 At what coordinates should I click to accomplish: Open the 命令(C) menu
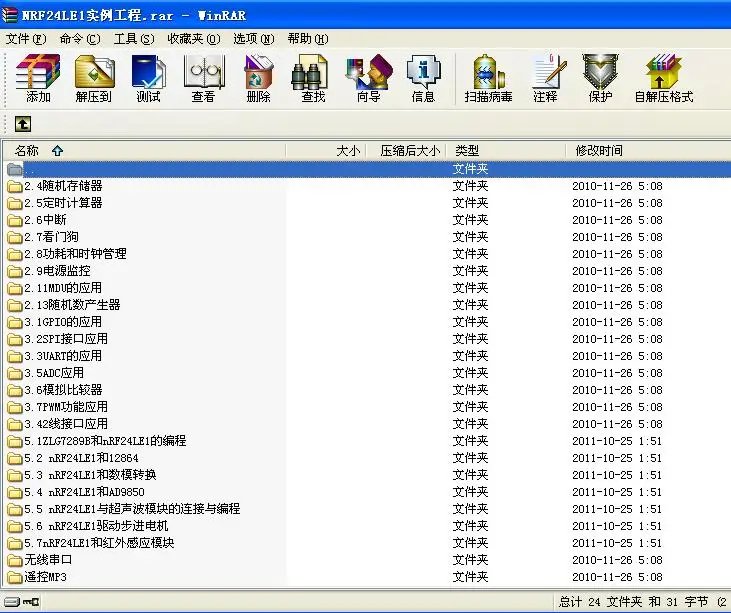(80, 39)
